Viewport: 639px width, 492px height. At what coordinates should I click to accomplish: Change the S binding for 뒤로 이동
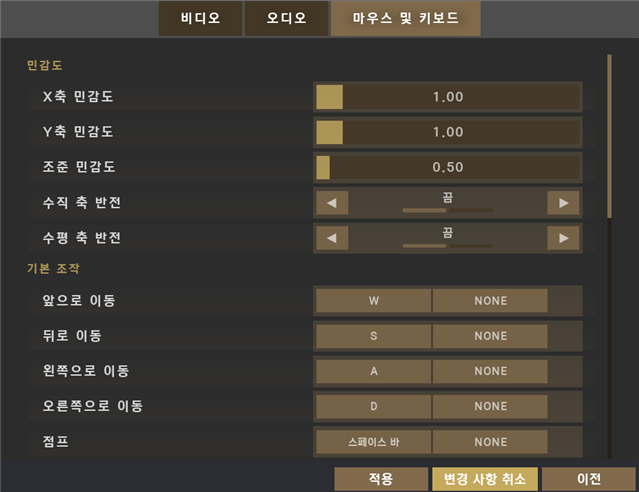tap(373, 336)
